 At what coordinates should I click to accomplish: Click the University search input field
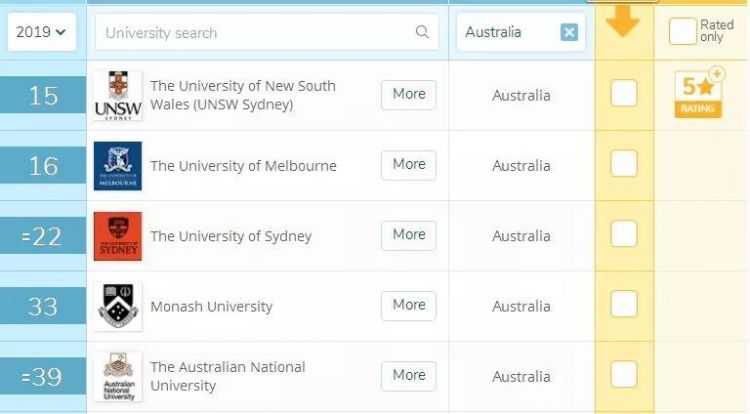[x=255, y=33]
